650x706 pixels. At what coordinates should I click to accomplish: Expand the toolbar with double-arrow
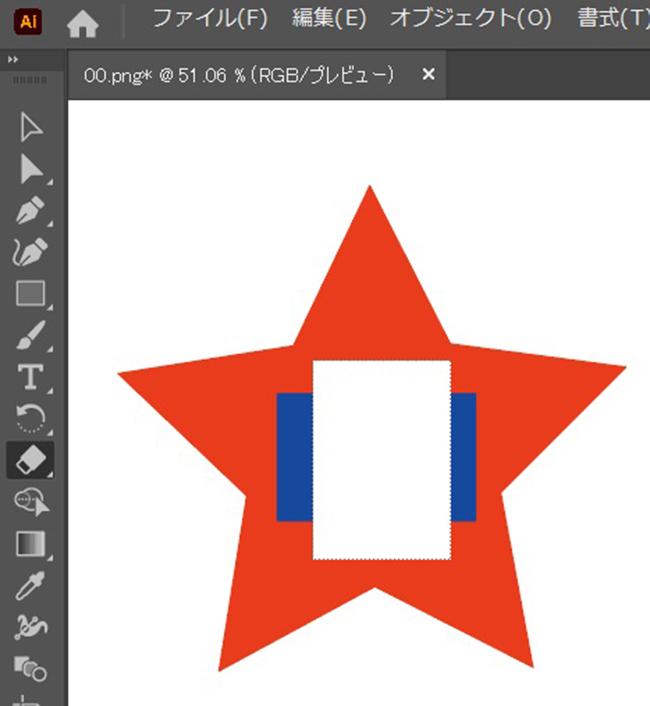(x=13, y=59)
